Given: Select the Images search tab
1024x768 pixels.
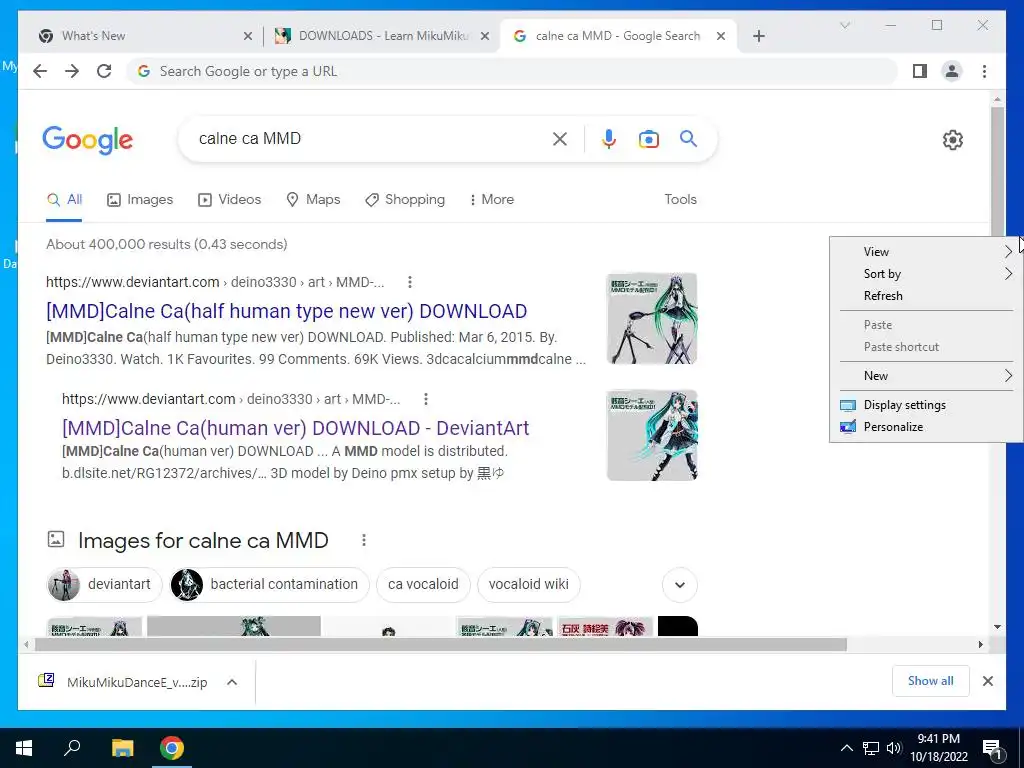Looking at the screenshot, I should 140,199.
